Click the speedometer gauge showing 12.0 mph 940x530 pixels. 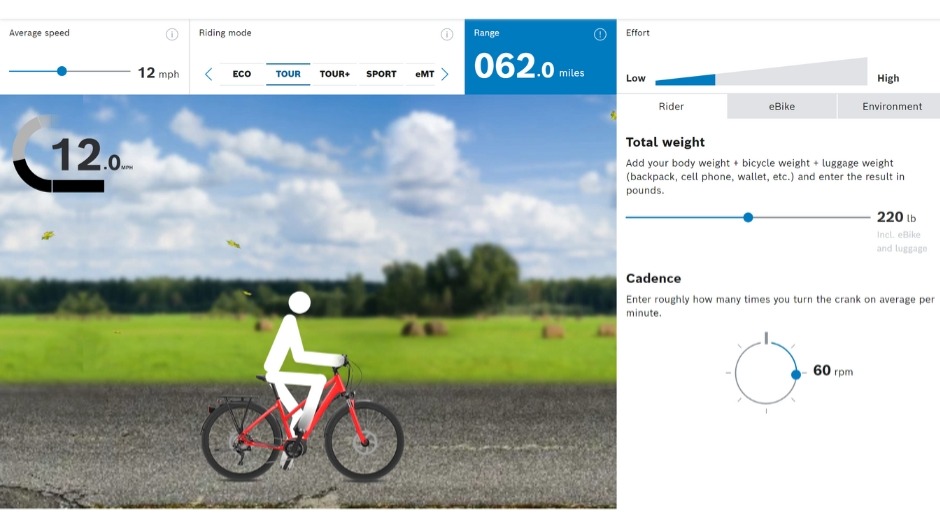point(71,154)
